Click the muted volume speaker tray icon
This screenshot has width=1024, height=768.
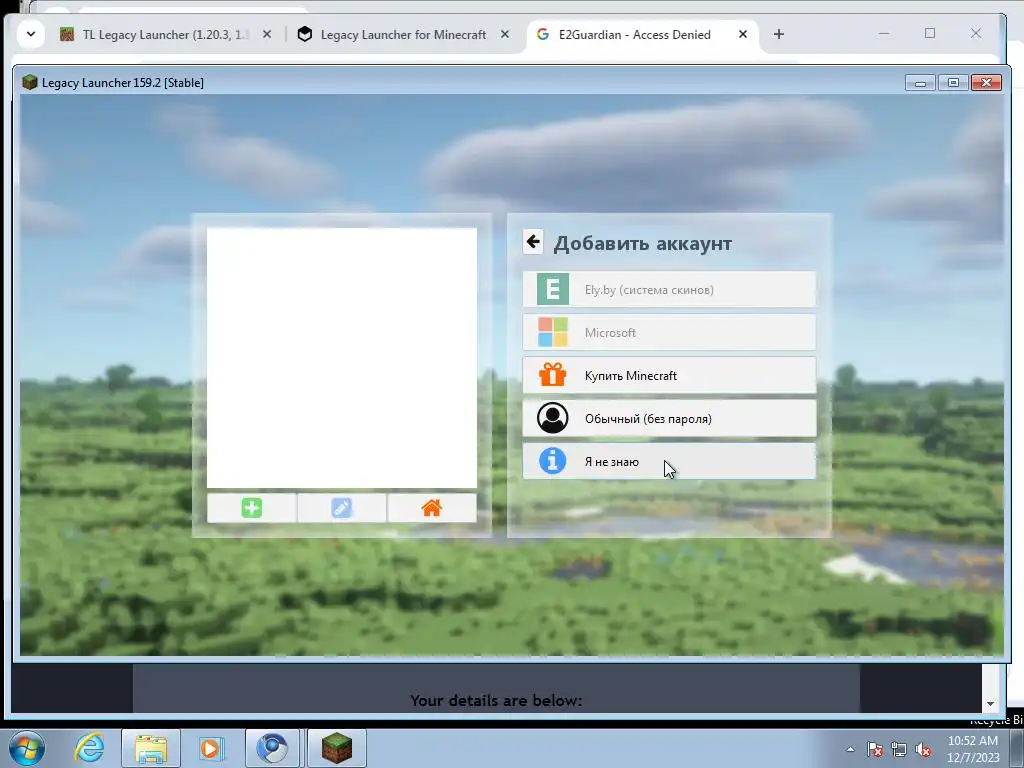923,749
